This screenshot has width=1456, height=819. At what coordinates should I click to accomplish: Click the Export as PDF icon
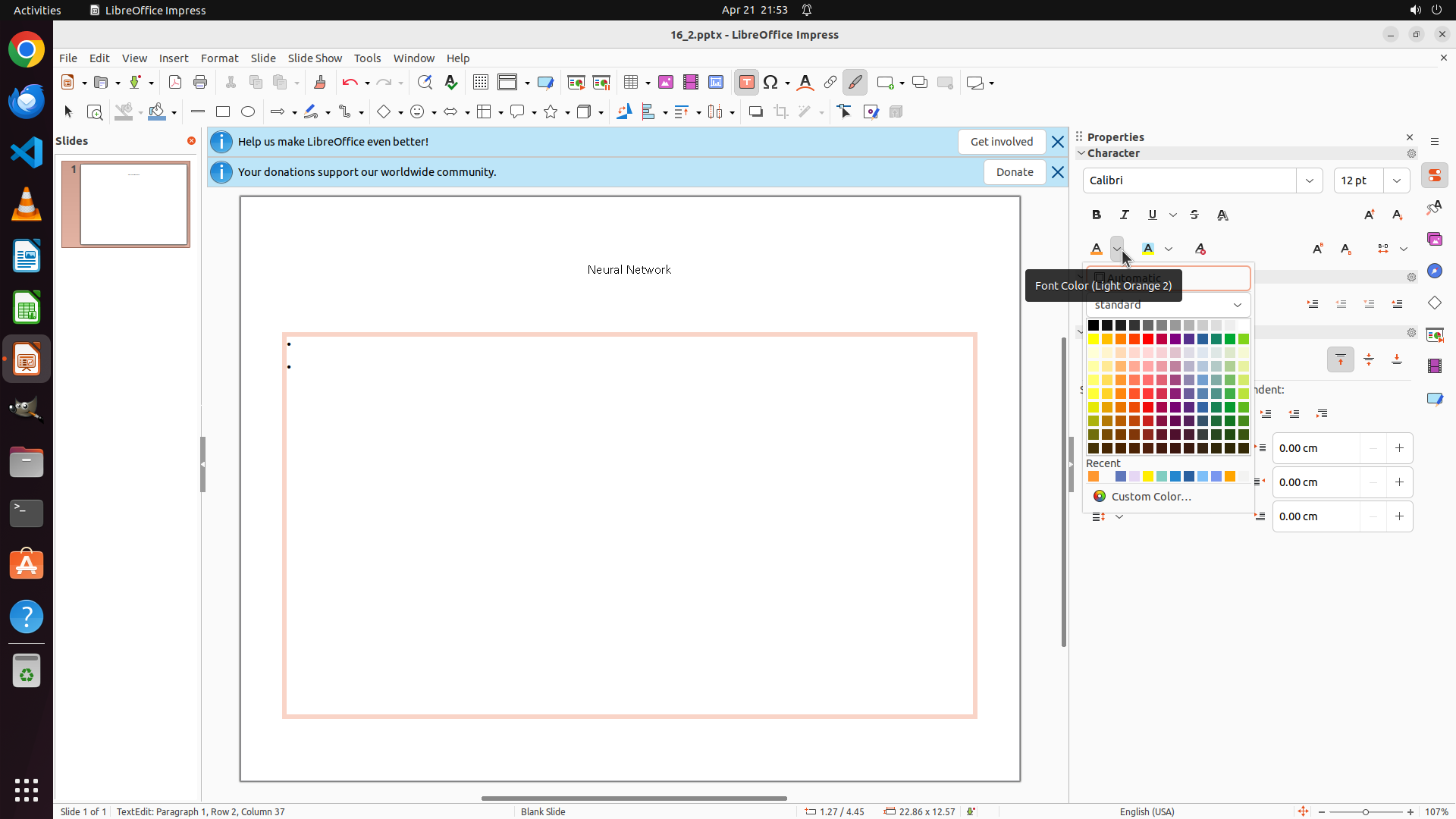[x=175, y=83]
